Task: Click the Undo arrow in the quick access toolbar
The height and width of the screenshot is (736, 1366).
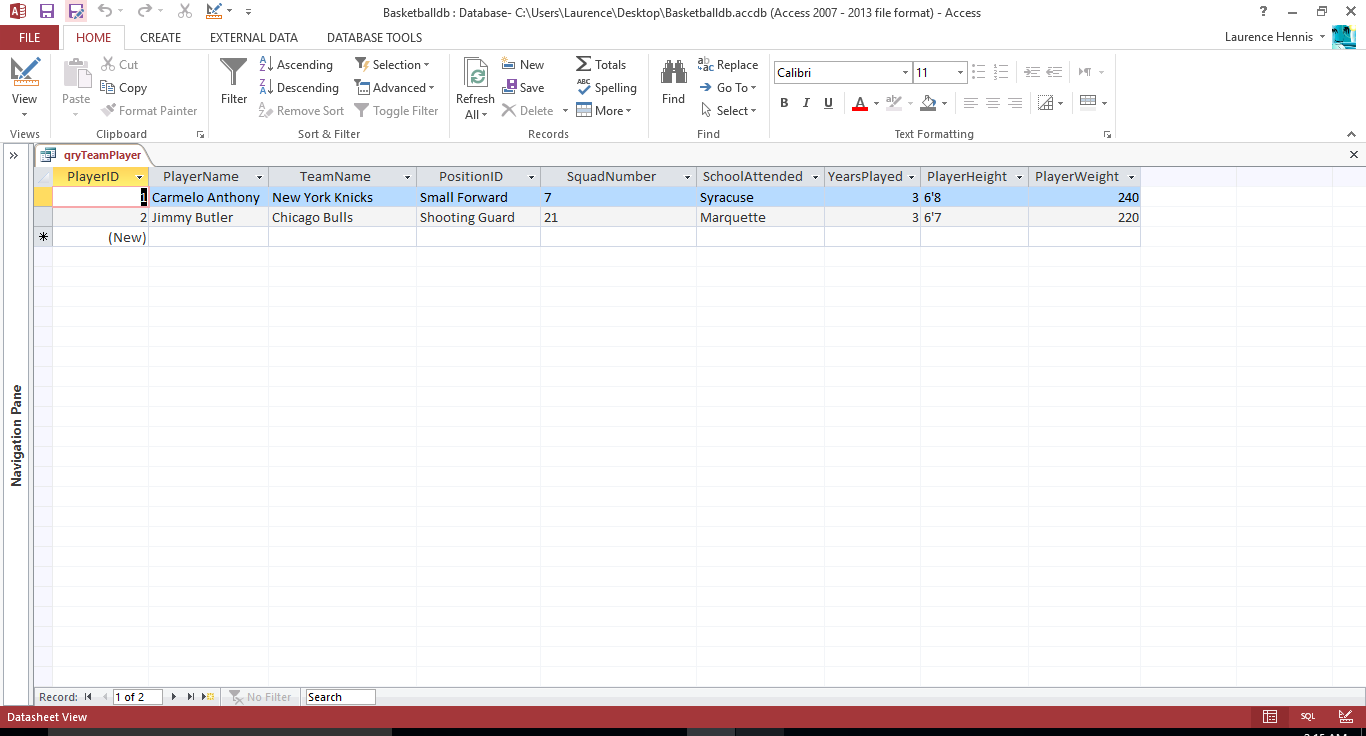Action: (105, 12)
